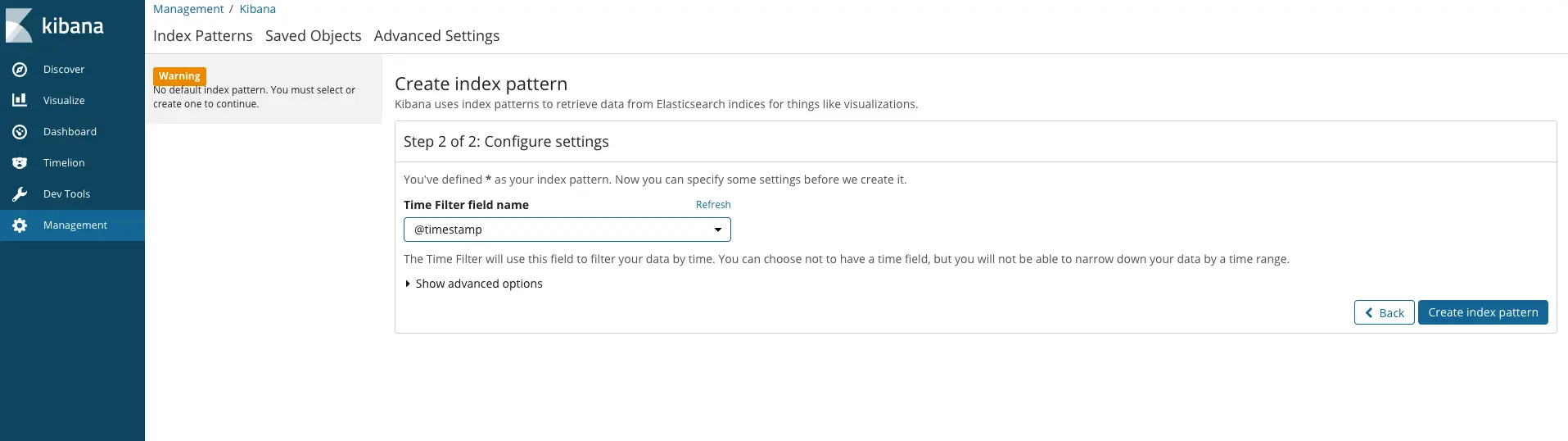Open the Advanced Settings tab
Image resolution: width=1568 pixels, height=441 pixels.
[436, 36]
